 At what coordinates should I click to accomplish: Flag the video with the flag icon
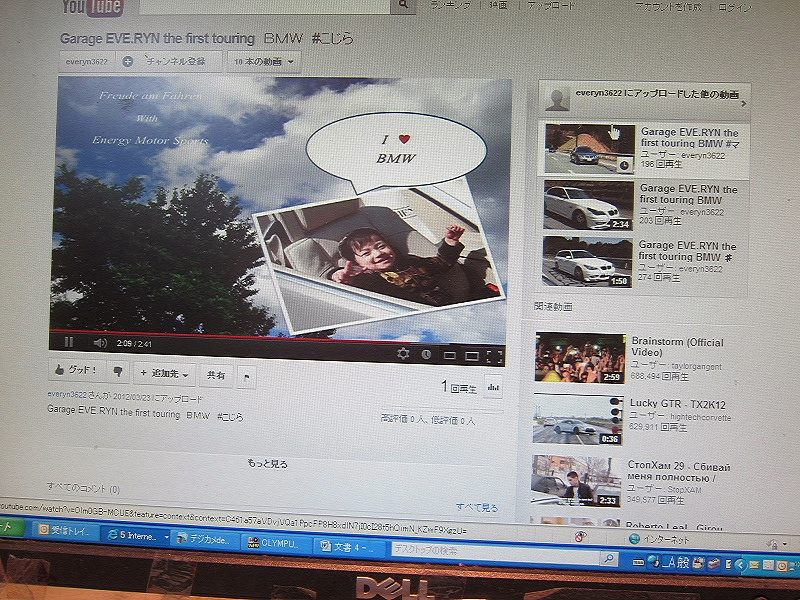point(247,377)
